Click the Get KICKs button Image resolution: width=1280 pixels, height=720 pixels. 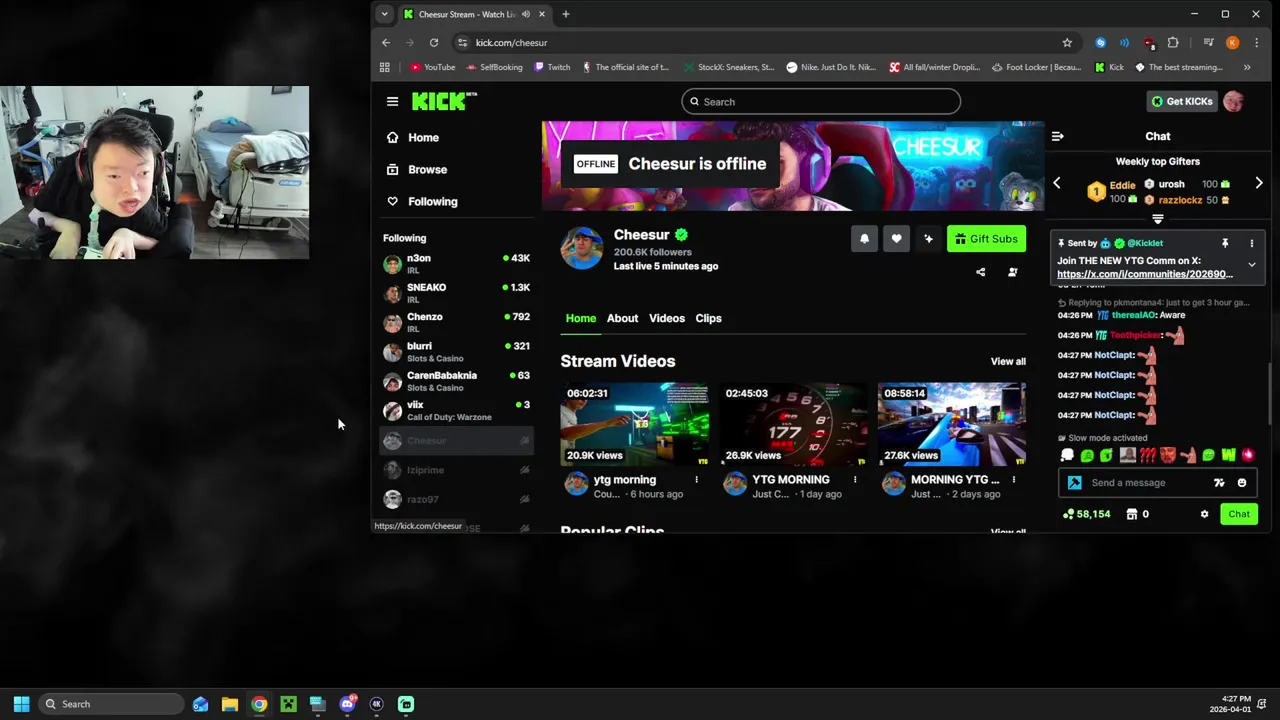[1181, 101]
